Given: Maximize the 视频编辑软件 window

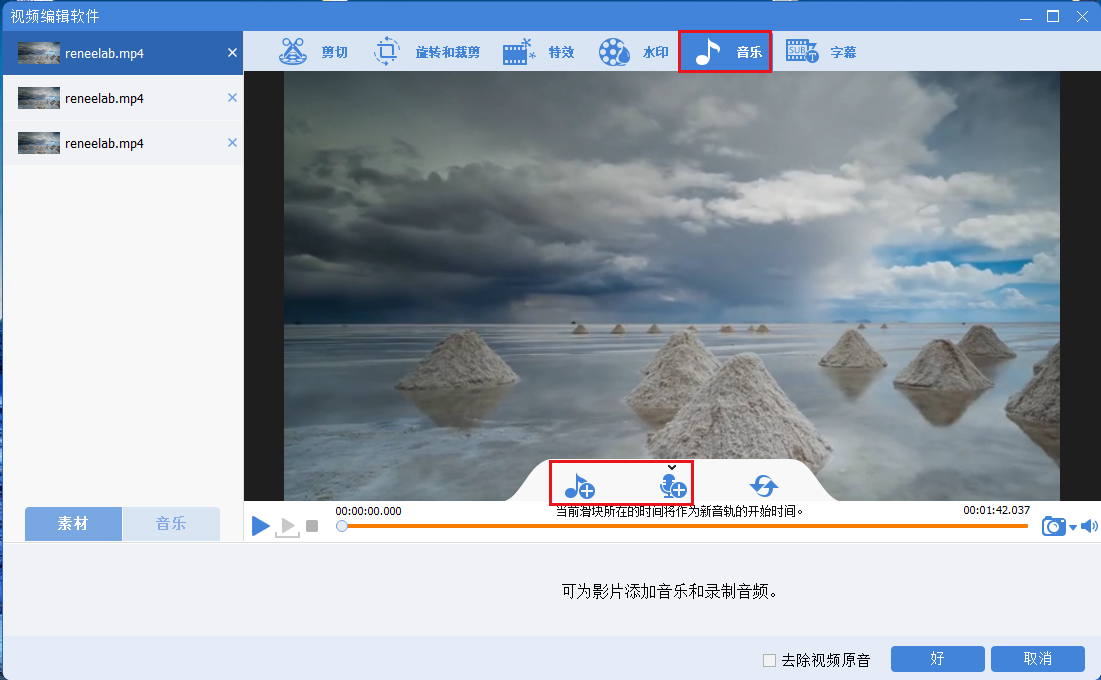Looking at the screenshot, I should coord(1053,16).
